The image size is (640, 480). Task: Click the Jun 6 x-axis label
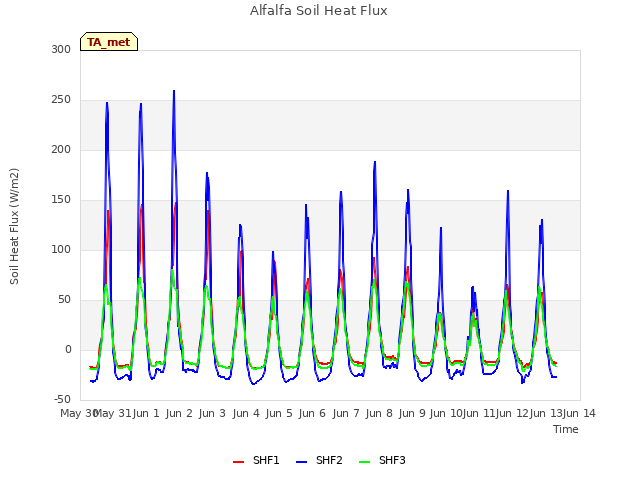(x=312, y=413)
